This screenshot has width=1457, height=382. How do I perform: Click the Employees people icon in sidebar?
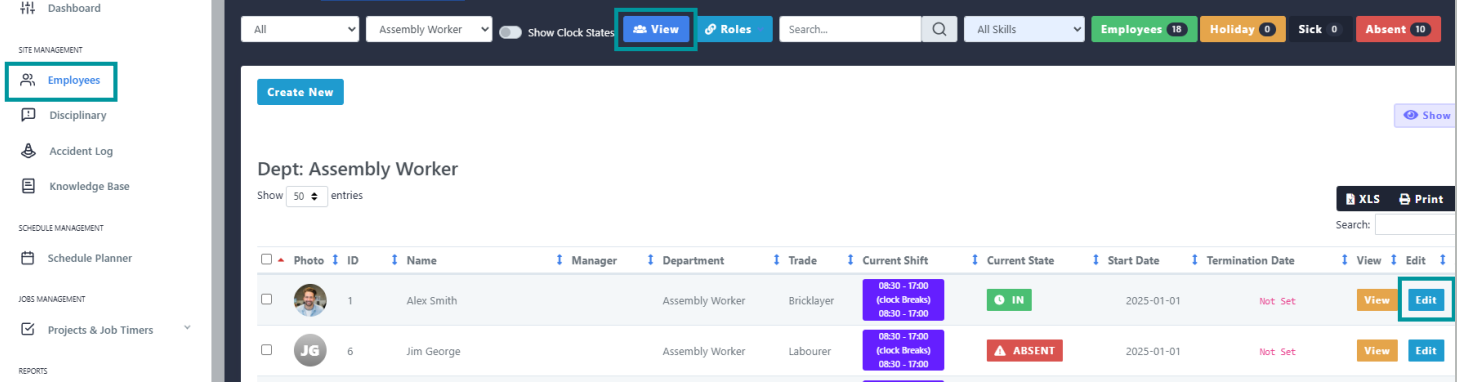click(x=28, y=80)
